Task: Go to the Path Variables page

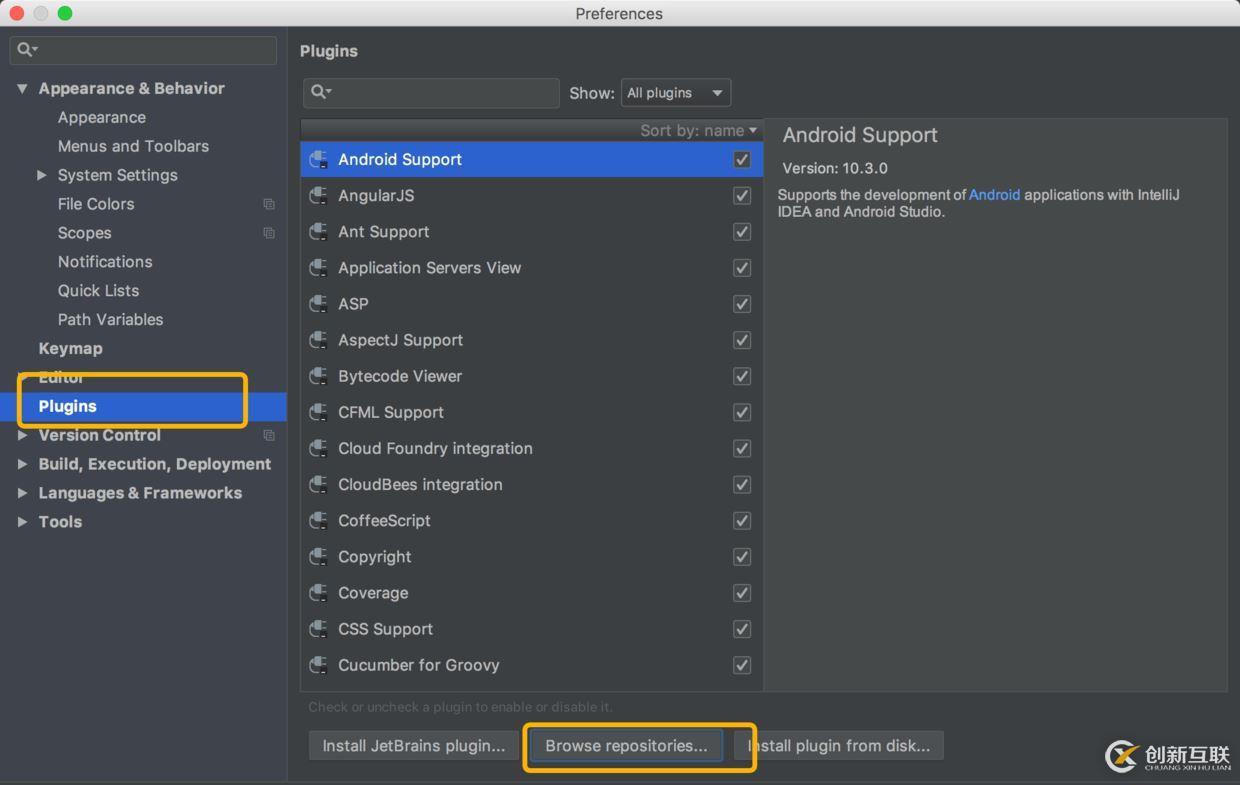Action: pos(110,320)
